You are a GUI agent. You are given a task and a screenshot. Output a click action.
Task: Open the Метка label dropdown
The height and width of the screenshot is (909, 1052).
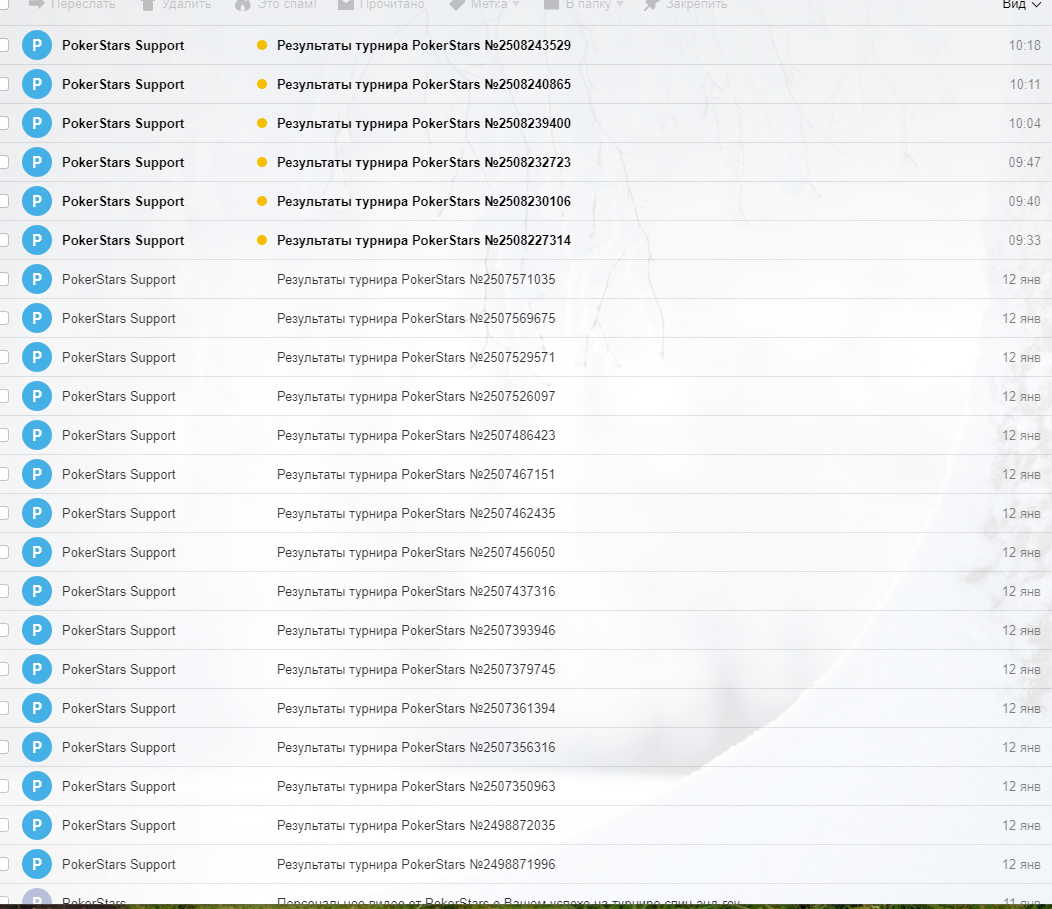[484, 5]
